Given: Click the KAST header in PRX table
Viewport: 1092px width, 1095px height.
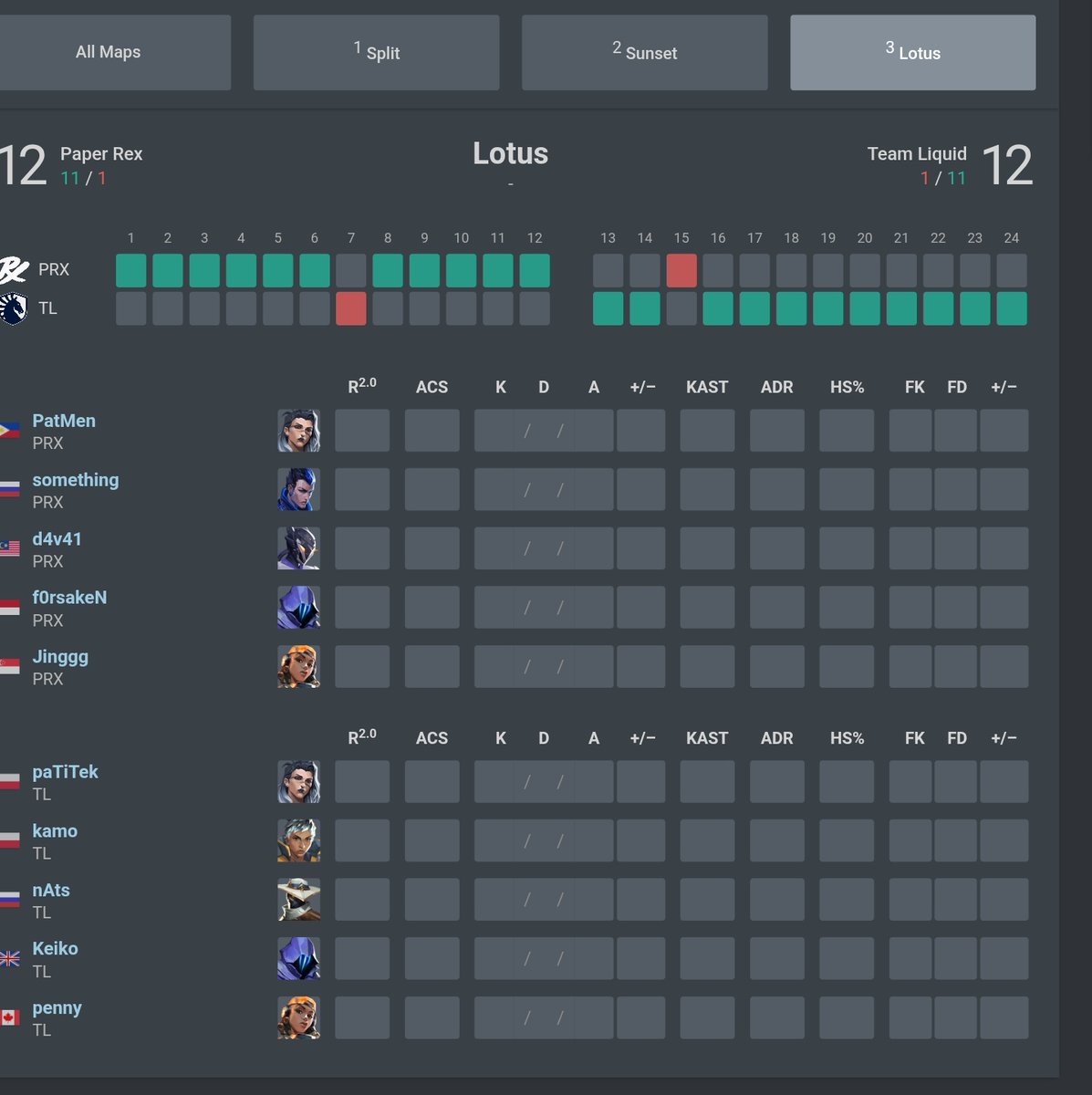Looking at the screenshot, I should point(707,387).
